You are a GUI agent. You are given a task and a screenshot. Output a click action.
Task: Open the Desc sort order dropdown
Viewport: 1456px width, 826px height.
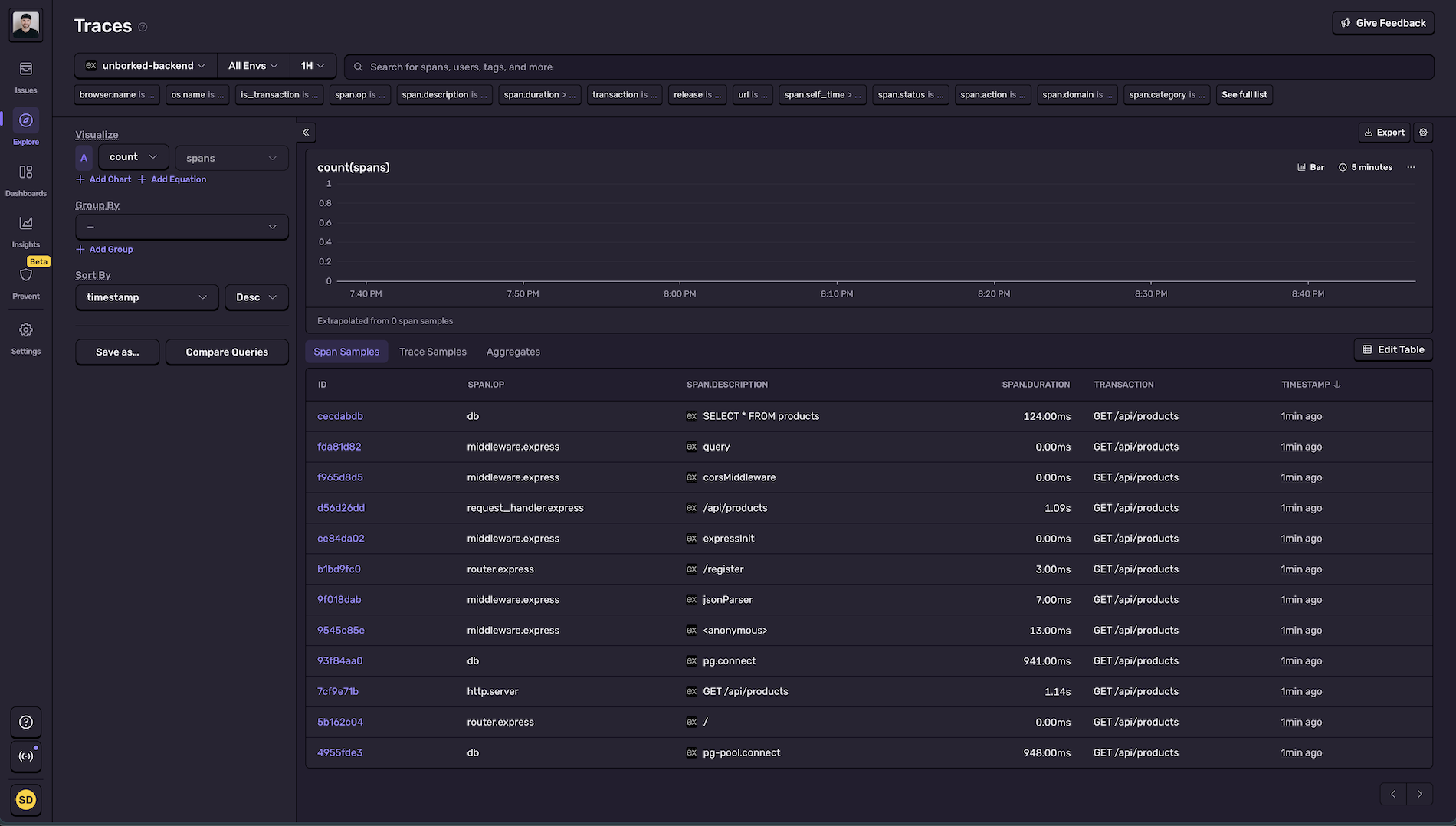pos(256,297)
